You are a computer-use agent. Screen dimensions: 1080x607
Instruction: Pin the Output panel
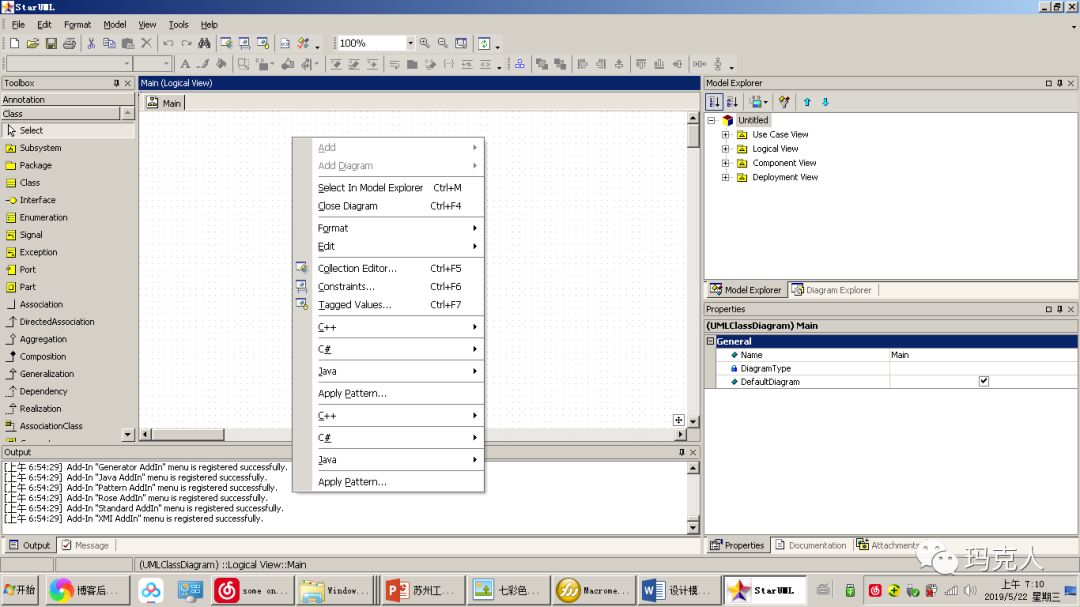(x=682, y=453)
